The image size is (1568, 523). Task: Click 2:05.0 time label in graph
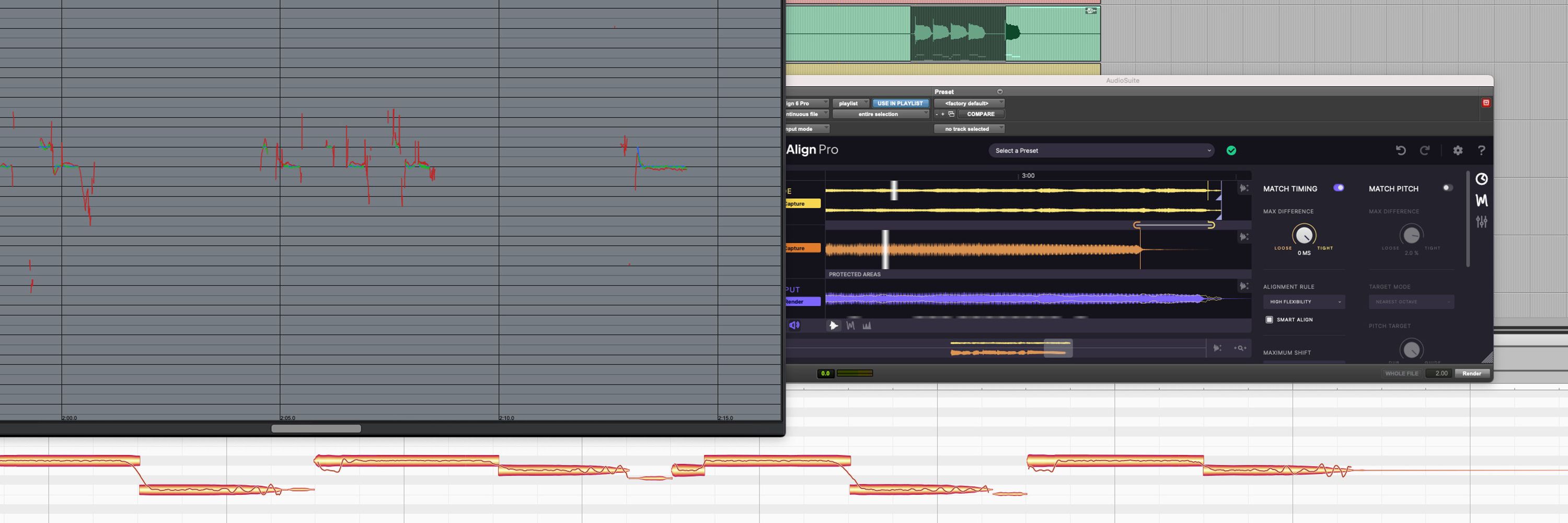pos(288,418)
